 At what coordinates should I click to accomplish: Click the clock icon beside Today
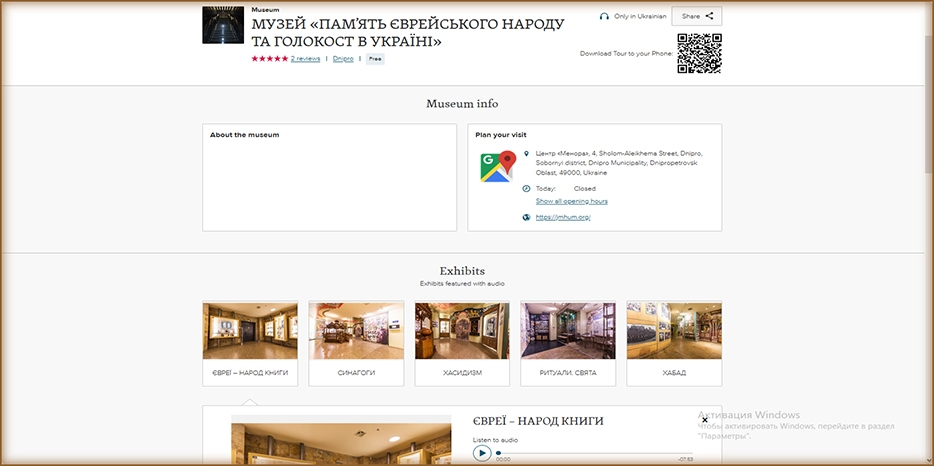tap(526, 188)
